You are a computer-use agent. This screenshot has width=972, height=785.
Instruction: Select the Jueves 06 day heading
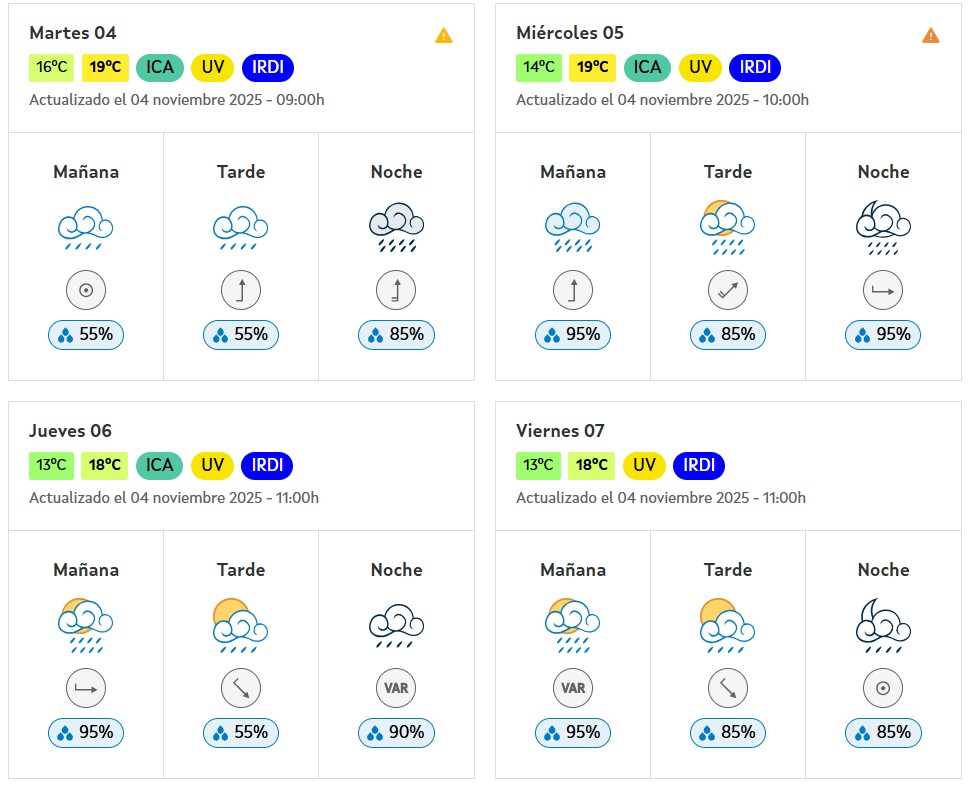click(x=70, y=431)
